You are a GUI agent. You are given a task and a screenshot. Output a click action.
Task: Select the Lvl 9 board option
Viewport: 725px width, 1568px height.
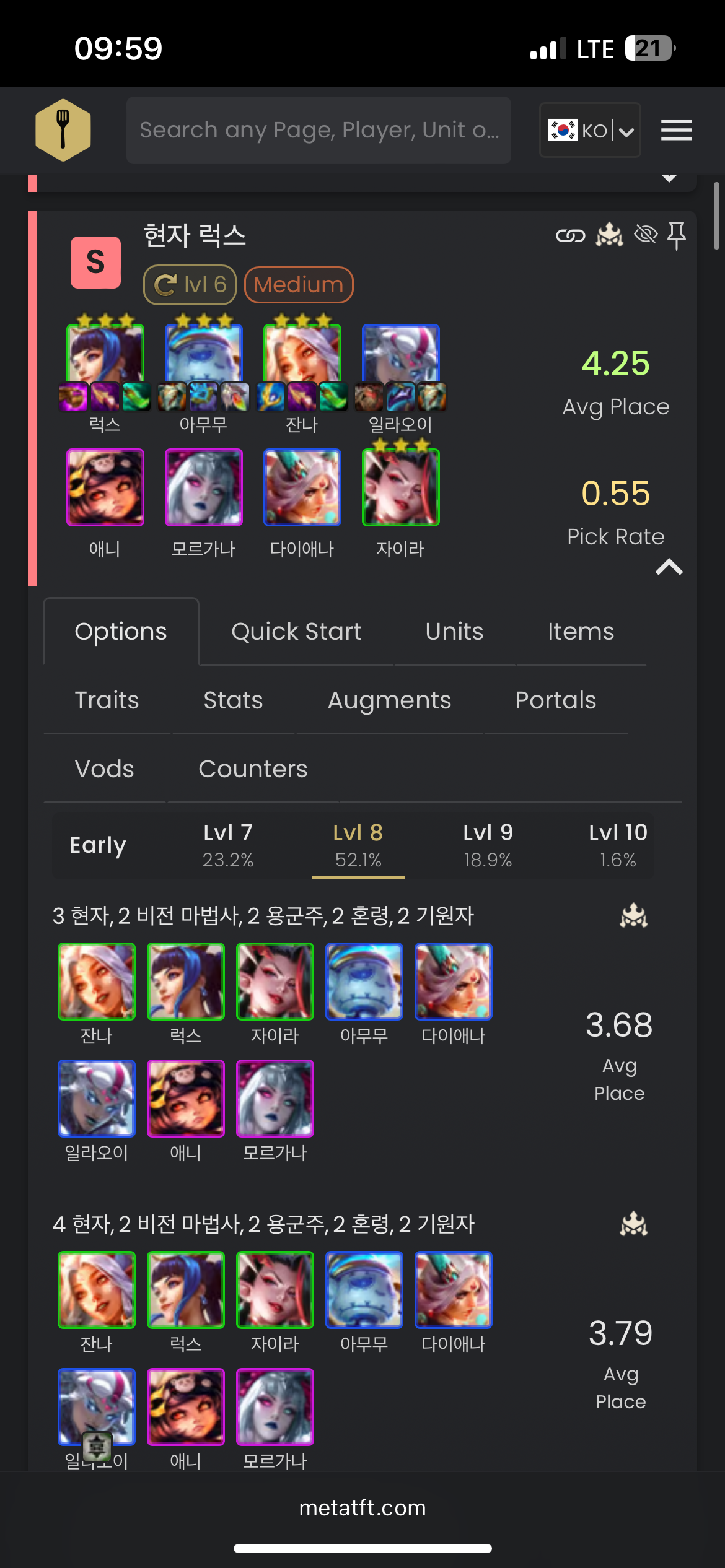(x=488, y=845)
